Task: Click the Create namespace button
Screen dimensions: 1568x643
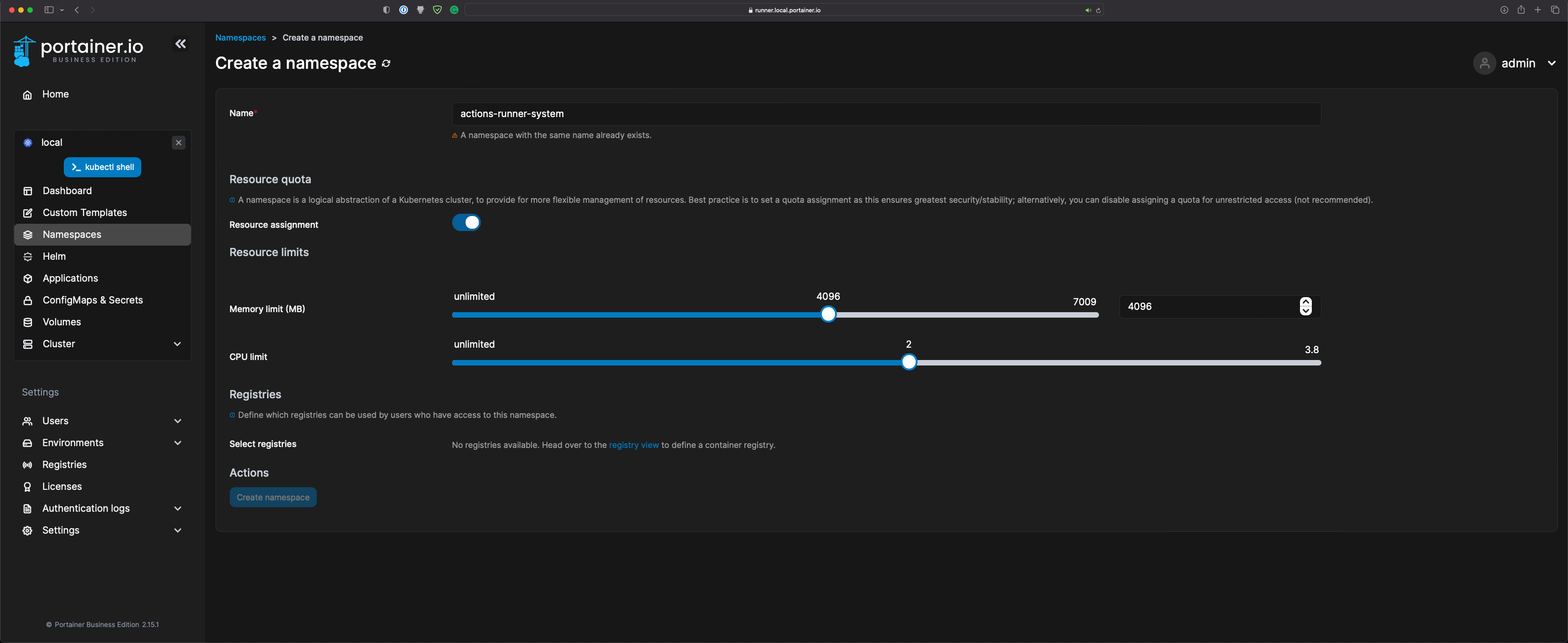Action: (x=273, y=497)
